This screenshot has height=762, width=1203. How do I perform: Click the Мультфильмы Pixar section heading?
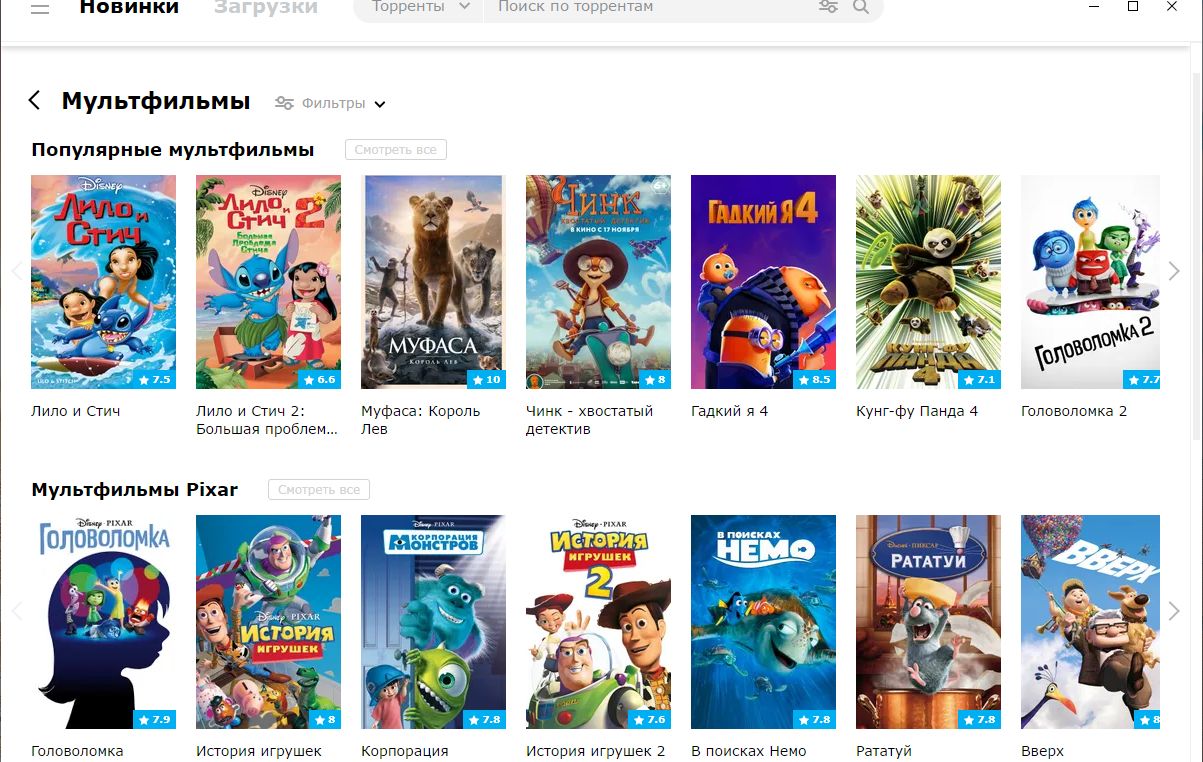[x=135, y=490]
